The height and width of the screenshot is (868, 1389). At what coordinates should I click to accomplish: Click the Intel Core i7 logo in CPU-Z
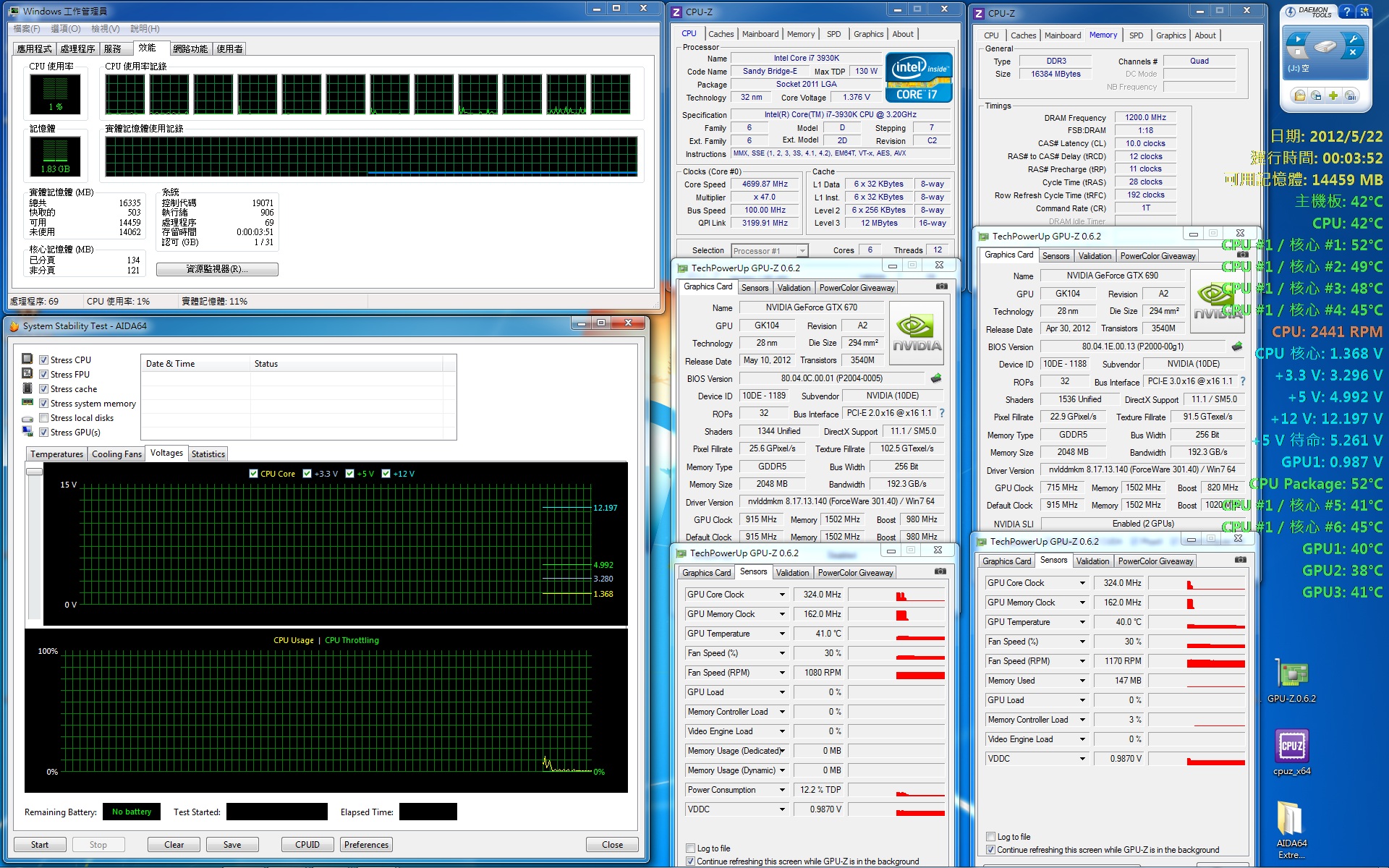pyautogui.click(x=919, y=77)
